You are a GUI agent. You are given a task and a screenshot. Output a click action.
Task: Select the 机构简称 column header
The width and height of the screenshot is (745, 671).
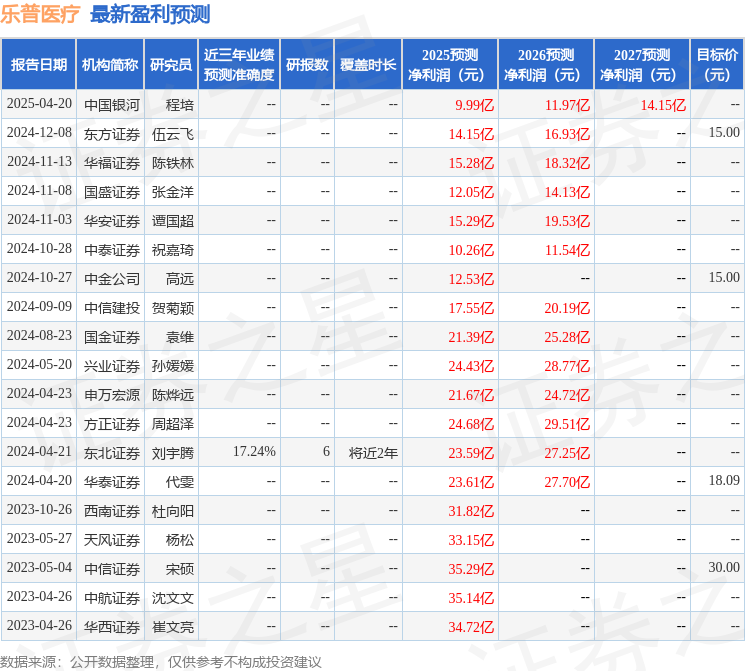click(110, 65)
